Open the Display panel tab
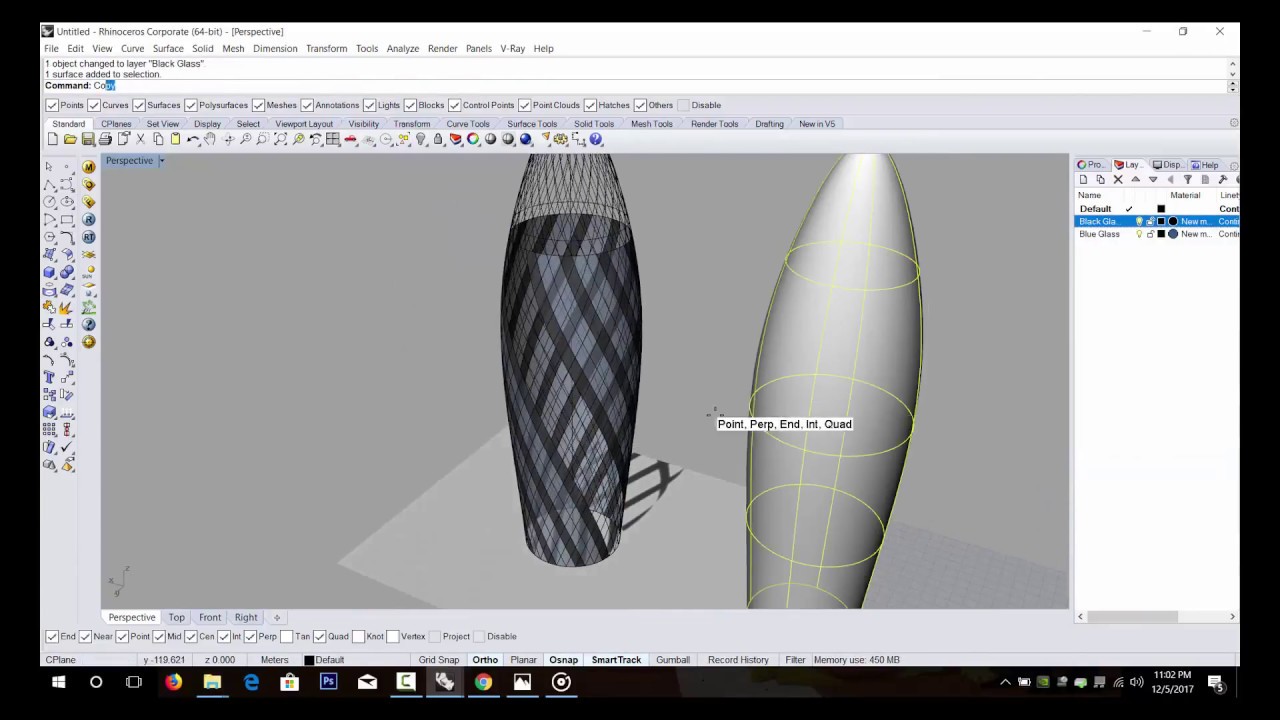 pyautogui.click(x=1166, y=165)
